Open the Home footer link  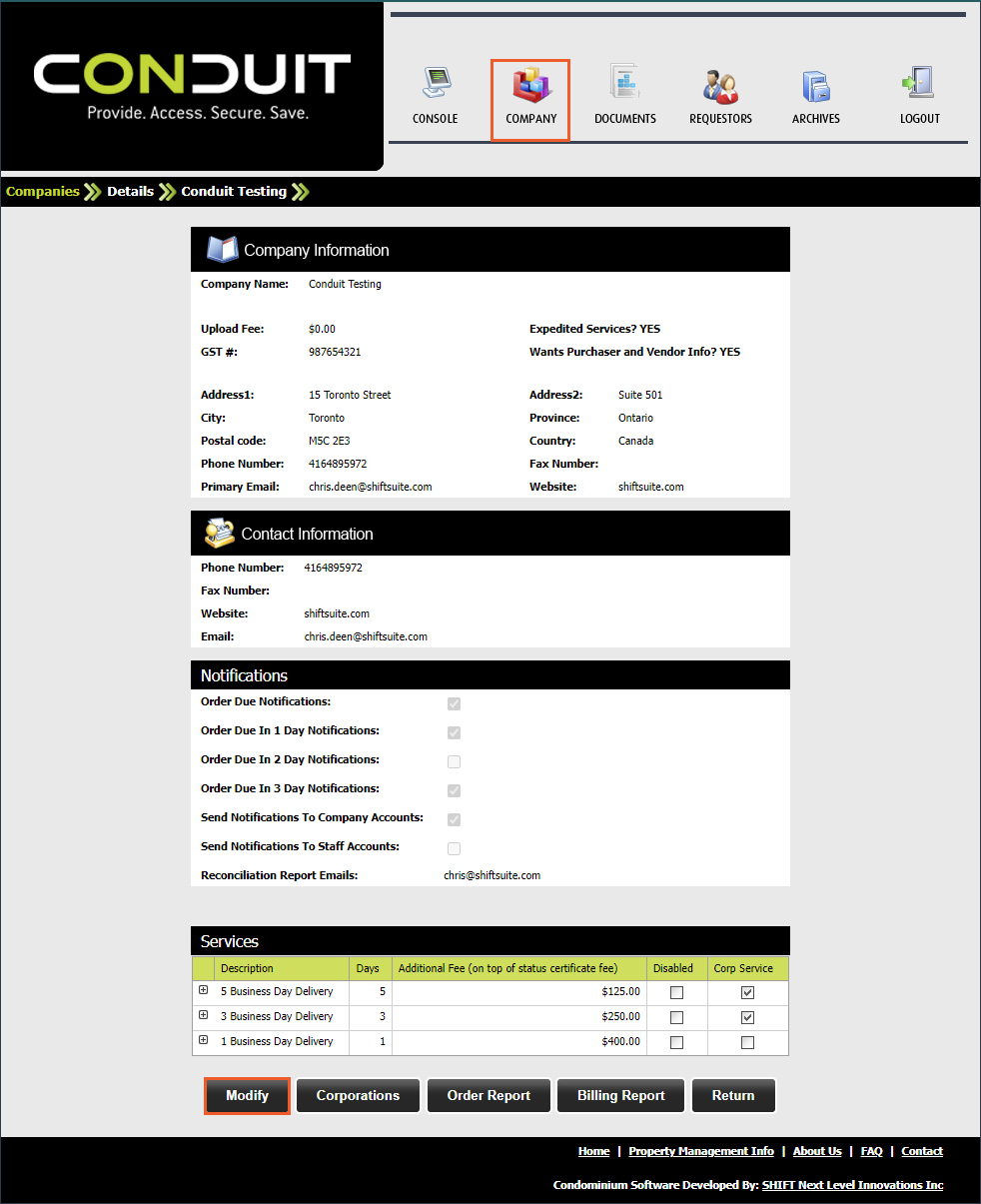click(593, 1151)
